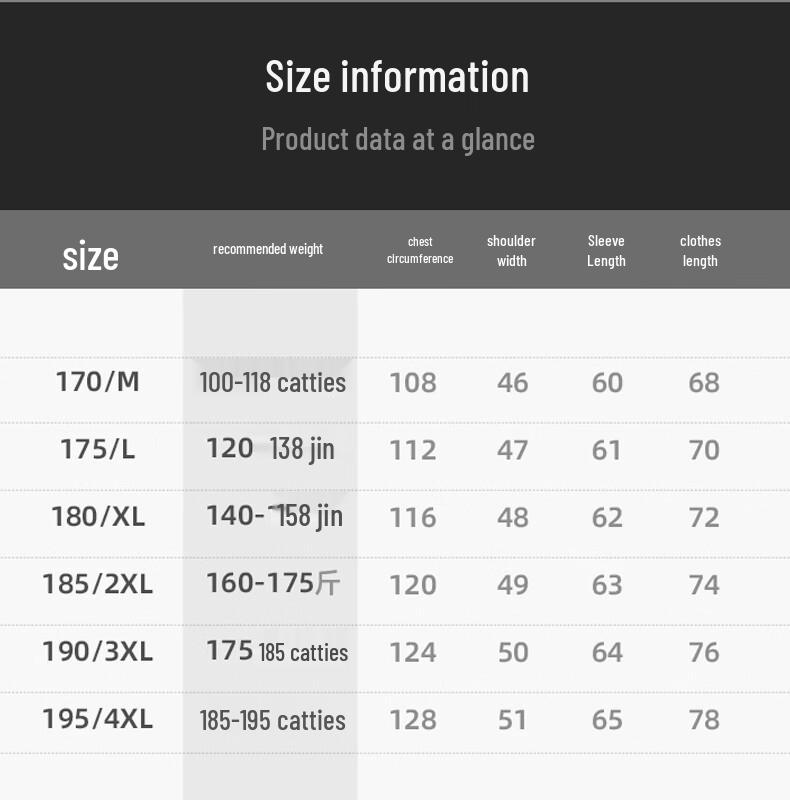Select the 180/XL size row label
Screen dimensions: 790x800
[x=98, y=517]
